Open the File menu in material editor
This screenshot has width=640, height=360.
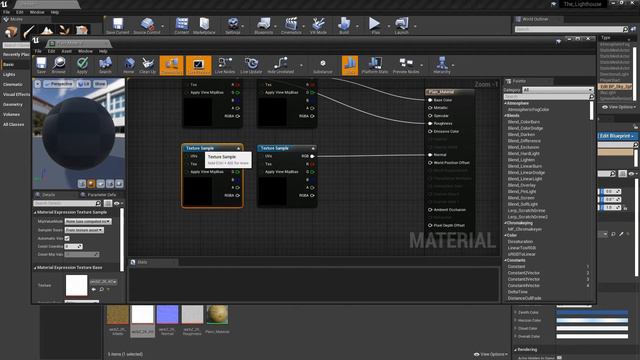click(x=38, y=51)
